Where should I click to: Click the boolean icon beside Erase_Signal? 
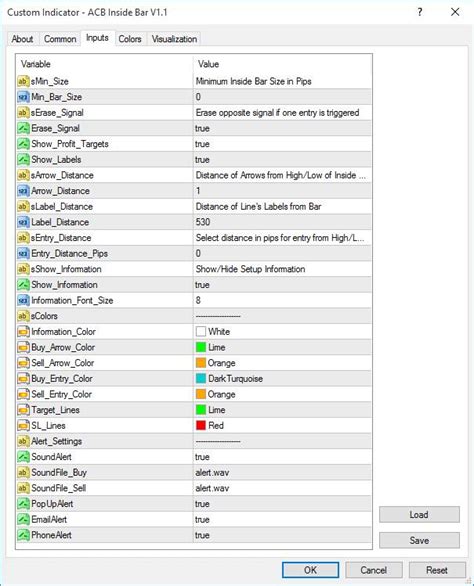tap(23, 128)
